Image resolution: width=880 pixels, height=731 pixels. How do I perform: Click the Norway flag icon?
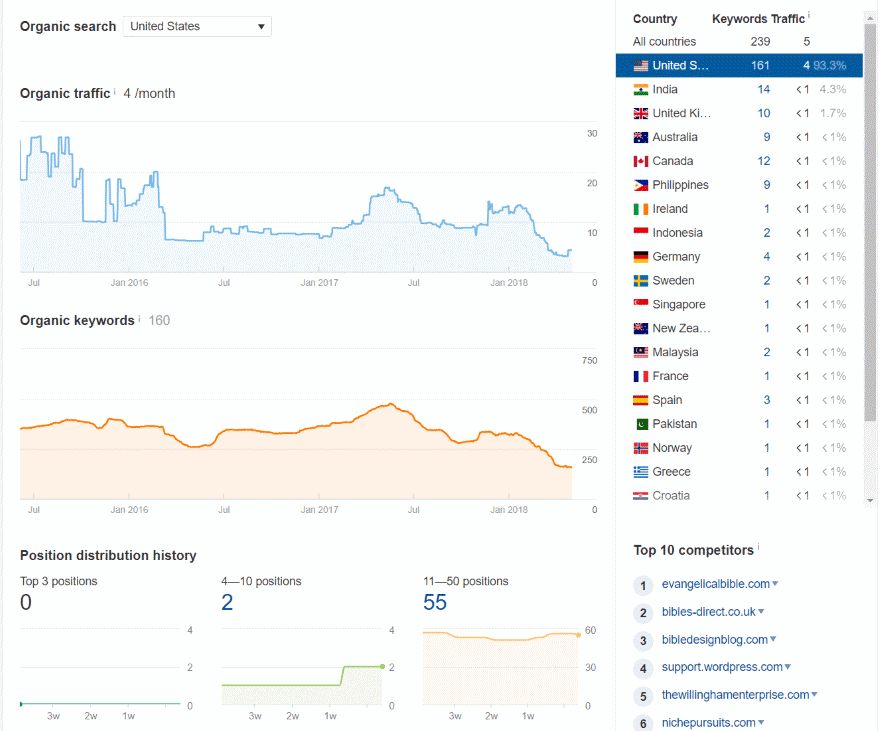[x=641, y=448]
